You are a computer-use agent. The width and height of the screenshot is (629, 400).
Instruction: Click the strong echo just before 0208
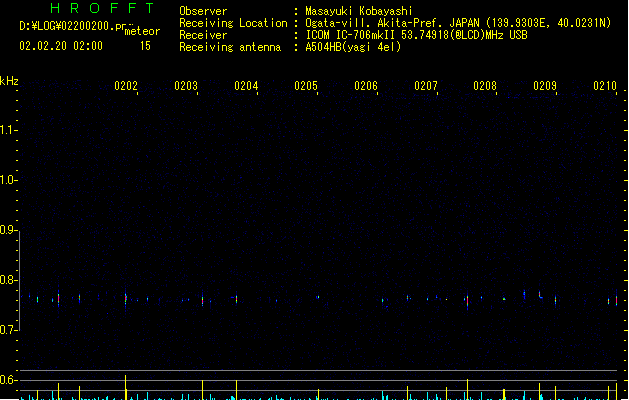[x=467, y=300]
